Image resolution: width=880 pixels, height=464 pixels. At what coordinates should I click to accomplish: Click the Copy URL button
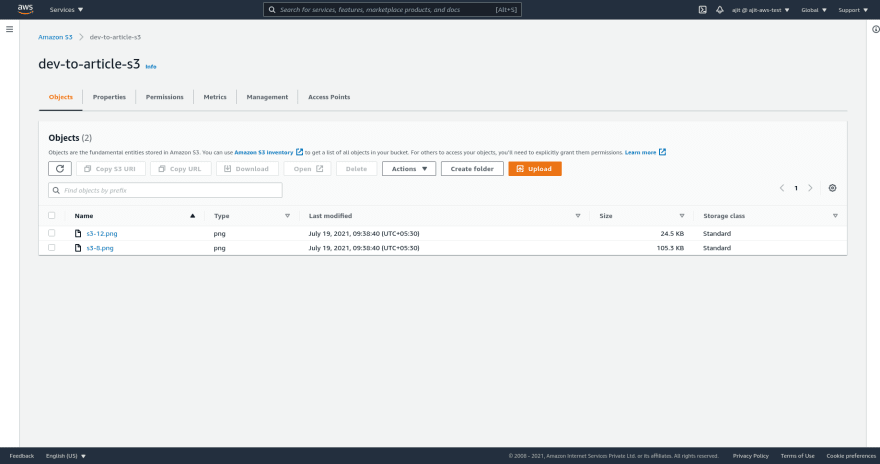click(181, 168)
